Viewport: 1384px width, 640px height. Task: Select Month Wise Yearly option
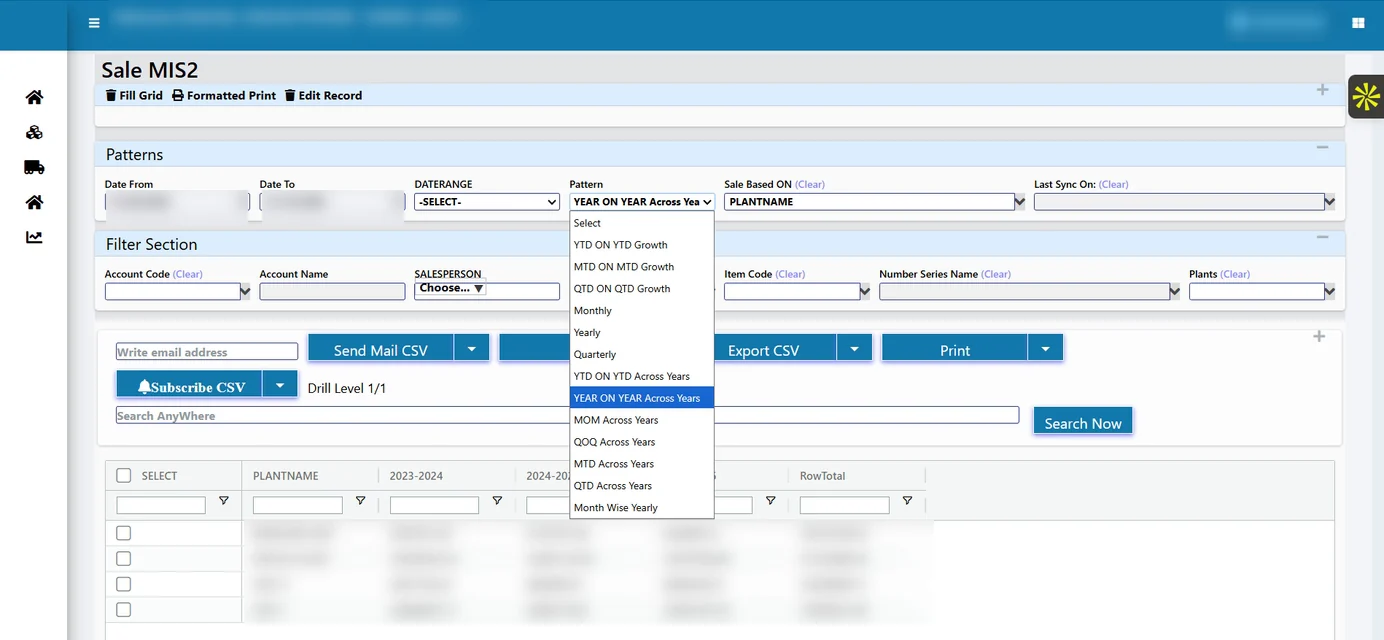[642, 508]
